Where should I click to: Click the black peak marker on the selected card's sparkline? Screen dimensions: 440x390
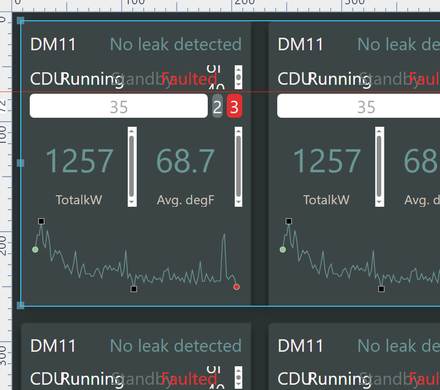point(41,221)
